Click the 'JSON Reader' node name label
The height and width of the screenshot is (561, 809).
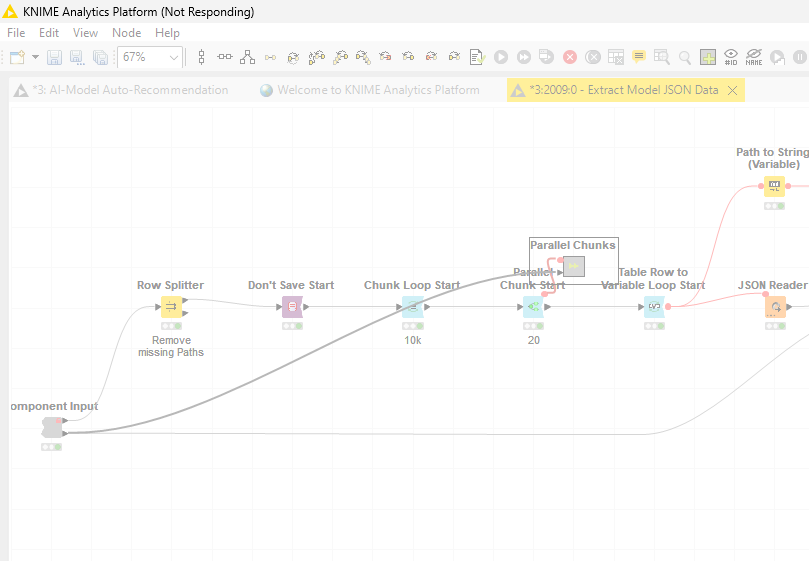tap(772, 285)
